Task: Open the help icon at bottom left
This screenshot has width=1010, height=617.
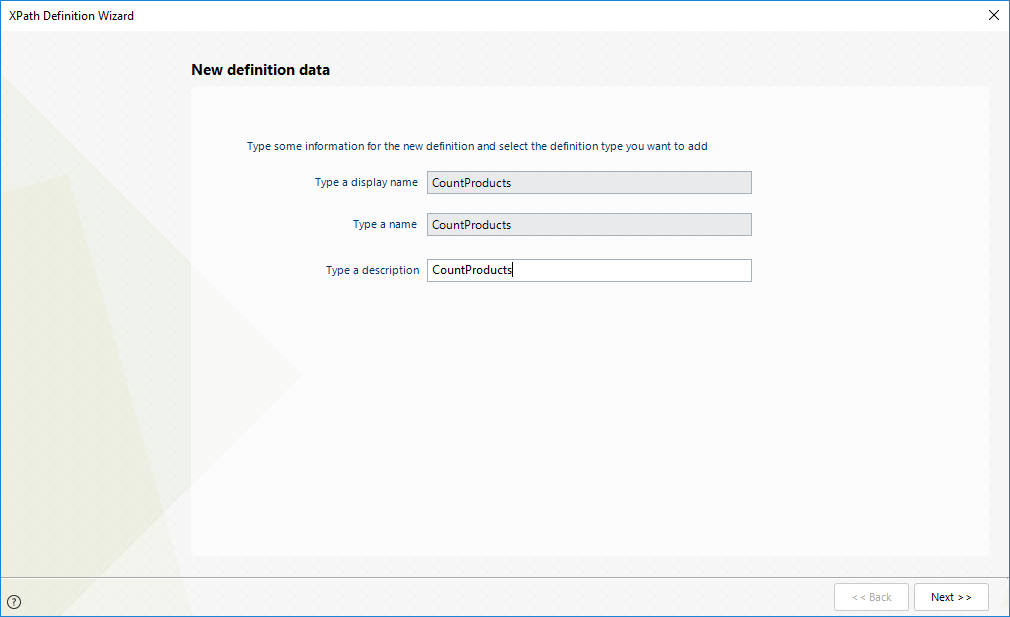Action: pyautogui.click(x=14, y=602)
